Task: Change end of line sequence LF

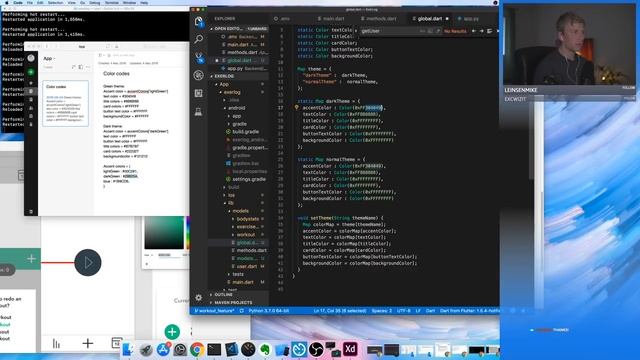Action: click(418, 311)
